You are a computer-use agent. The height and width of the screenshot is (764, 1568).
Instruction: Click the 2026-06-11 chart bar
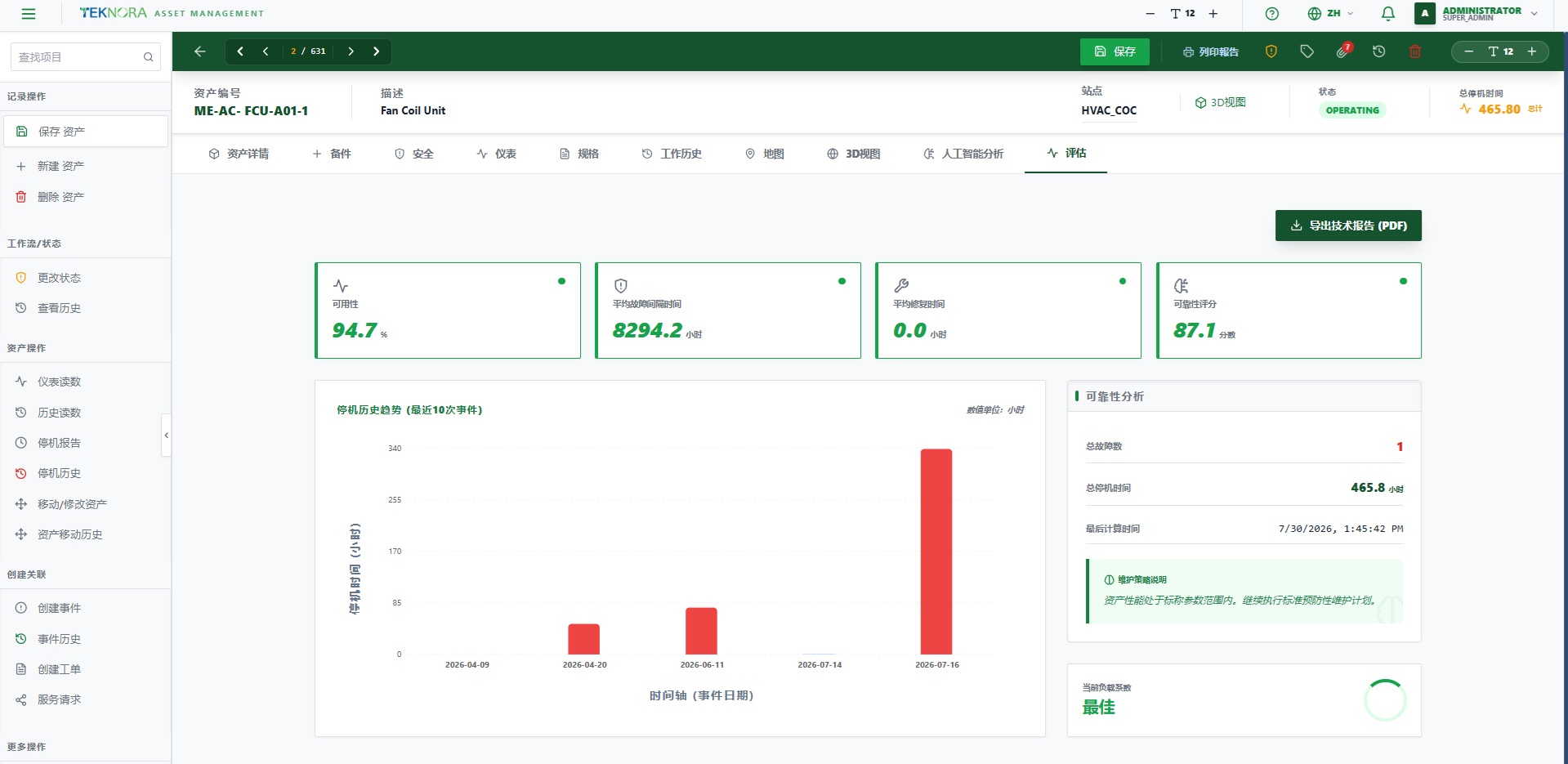[x=701, y=631]
